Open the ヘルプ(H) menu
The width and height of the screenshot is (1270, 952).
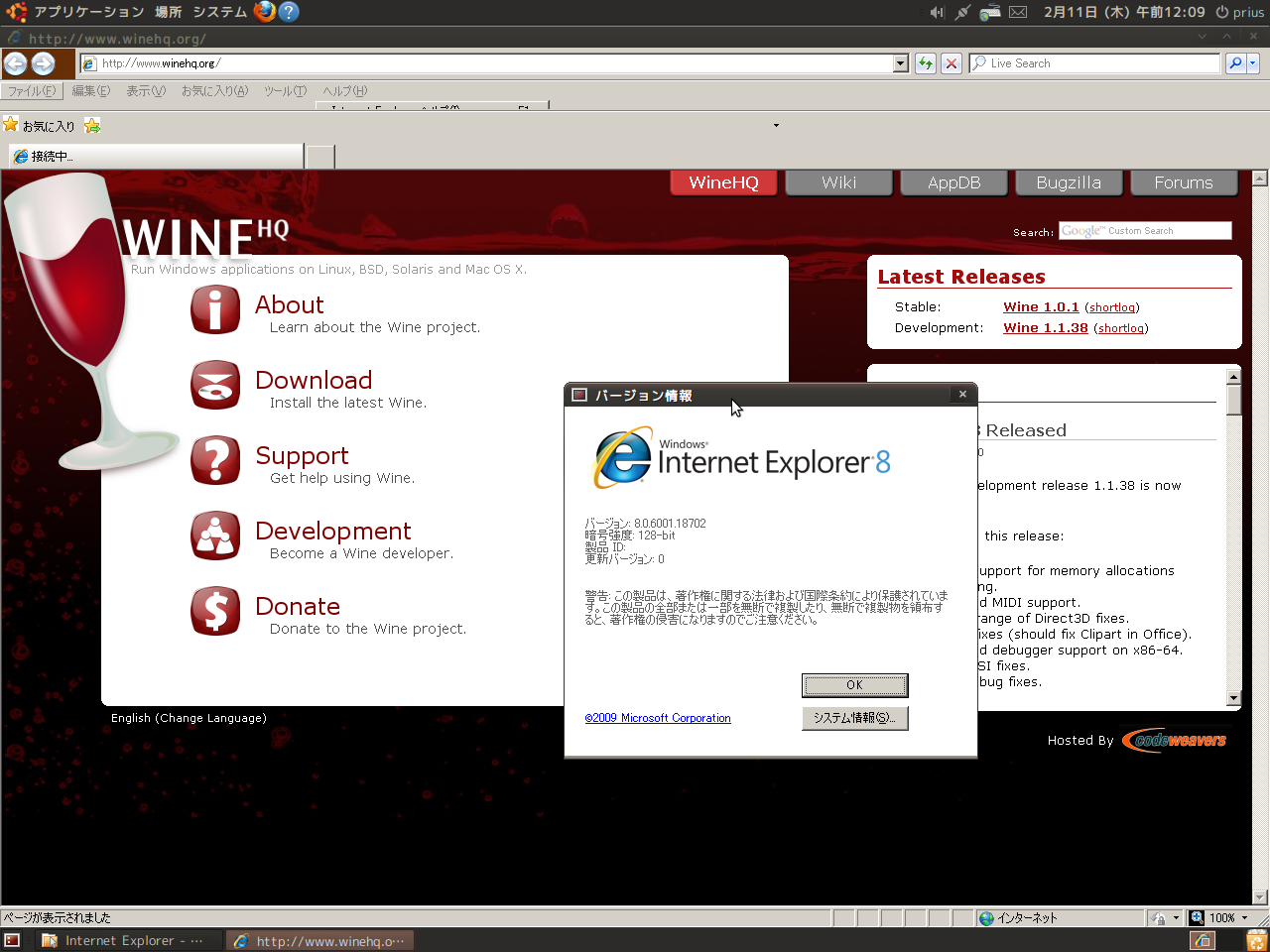click(x=344, y=91)
